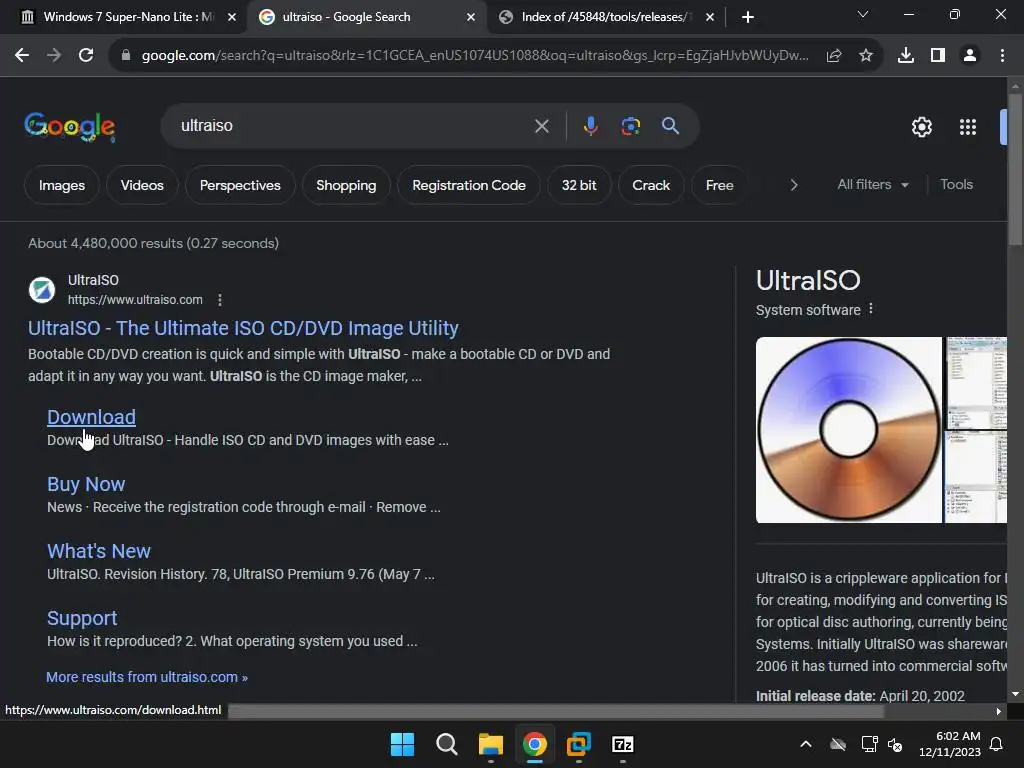
Task: Open the Support sitelink
Action: (x=82, y=618)
